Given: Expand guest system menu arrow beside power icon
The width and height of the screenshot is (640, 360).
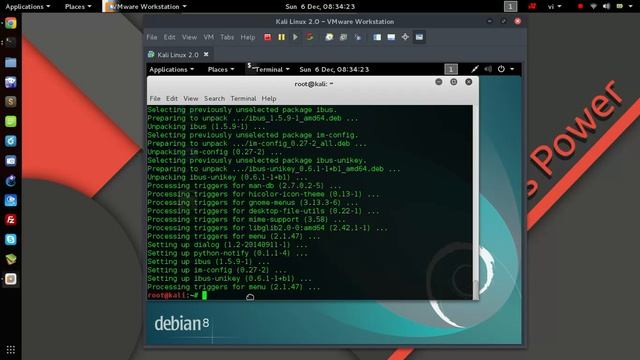Looking at the screenshot, I should [x=512, y=69].
